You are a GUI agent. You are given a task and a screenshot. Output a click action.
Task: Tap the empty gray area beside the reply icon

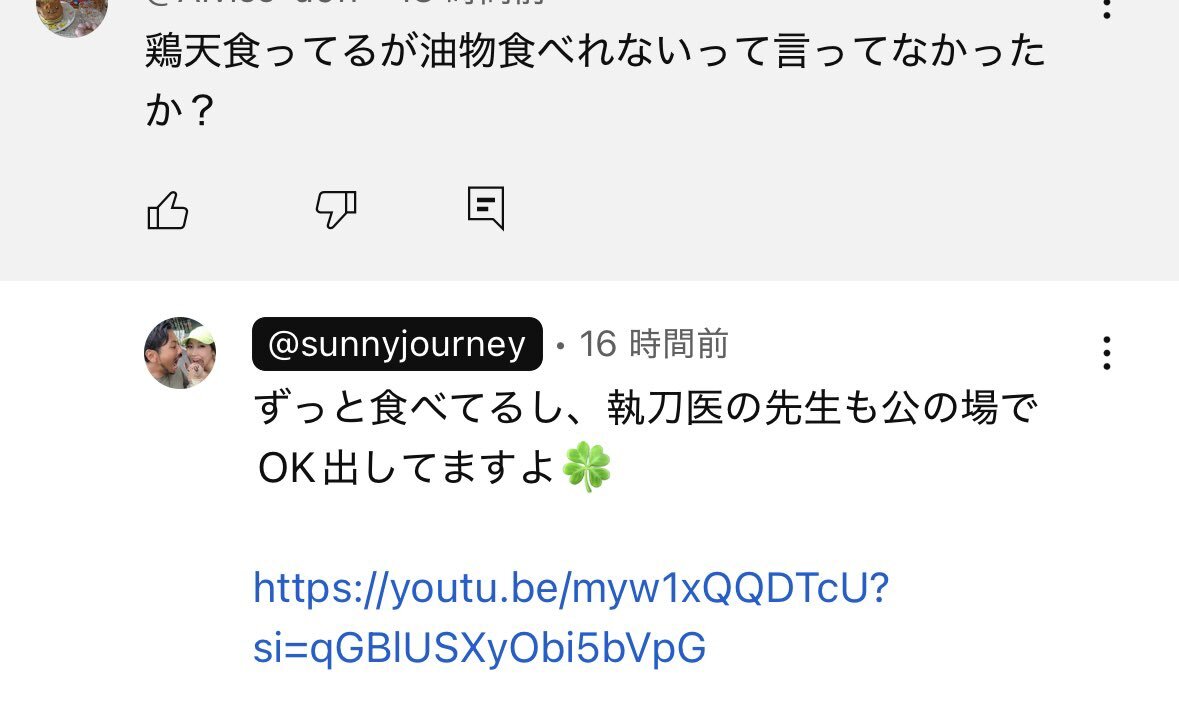[800, 210]
